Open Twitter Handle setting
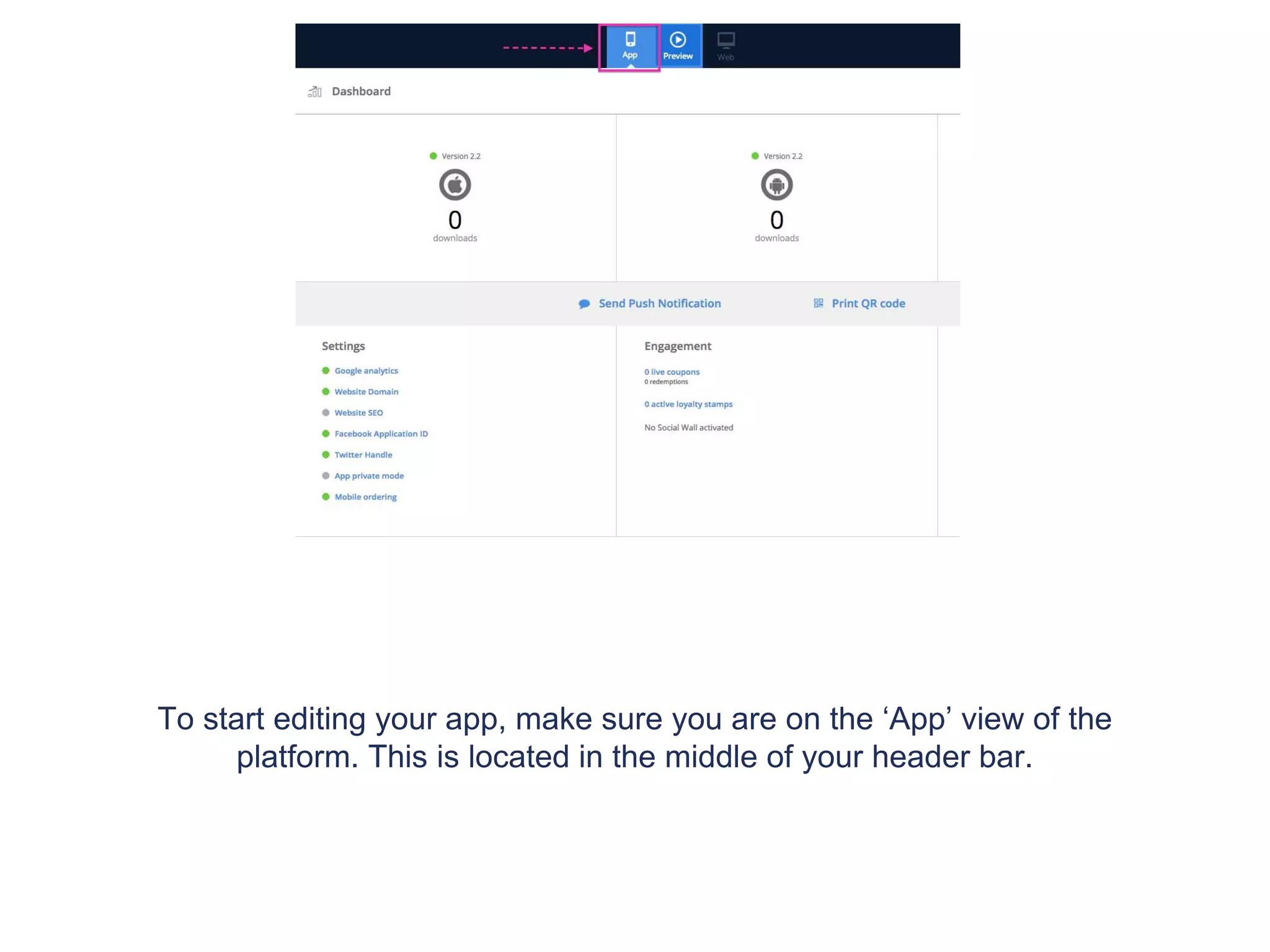The height and width of the screenshot is (952, 1270). pyautogui.click(x=363, y=455)
